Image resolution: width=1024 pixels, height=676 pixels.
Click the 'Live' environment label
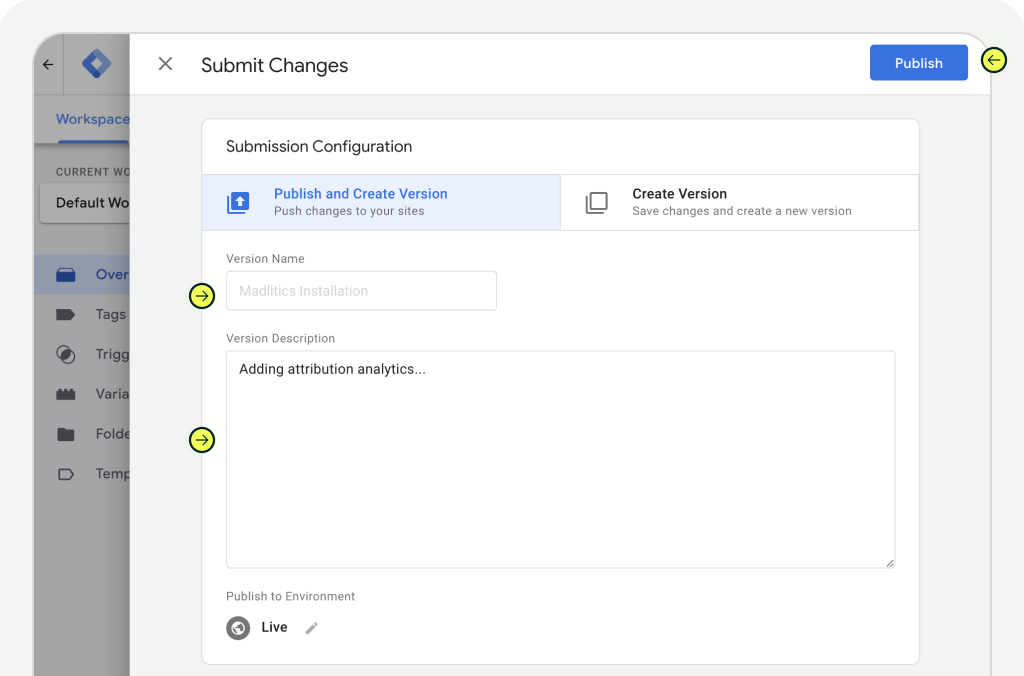point(274,627)
